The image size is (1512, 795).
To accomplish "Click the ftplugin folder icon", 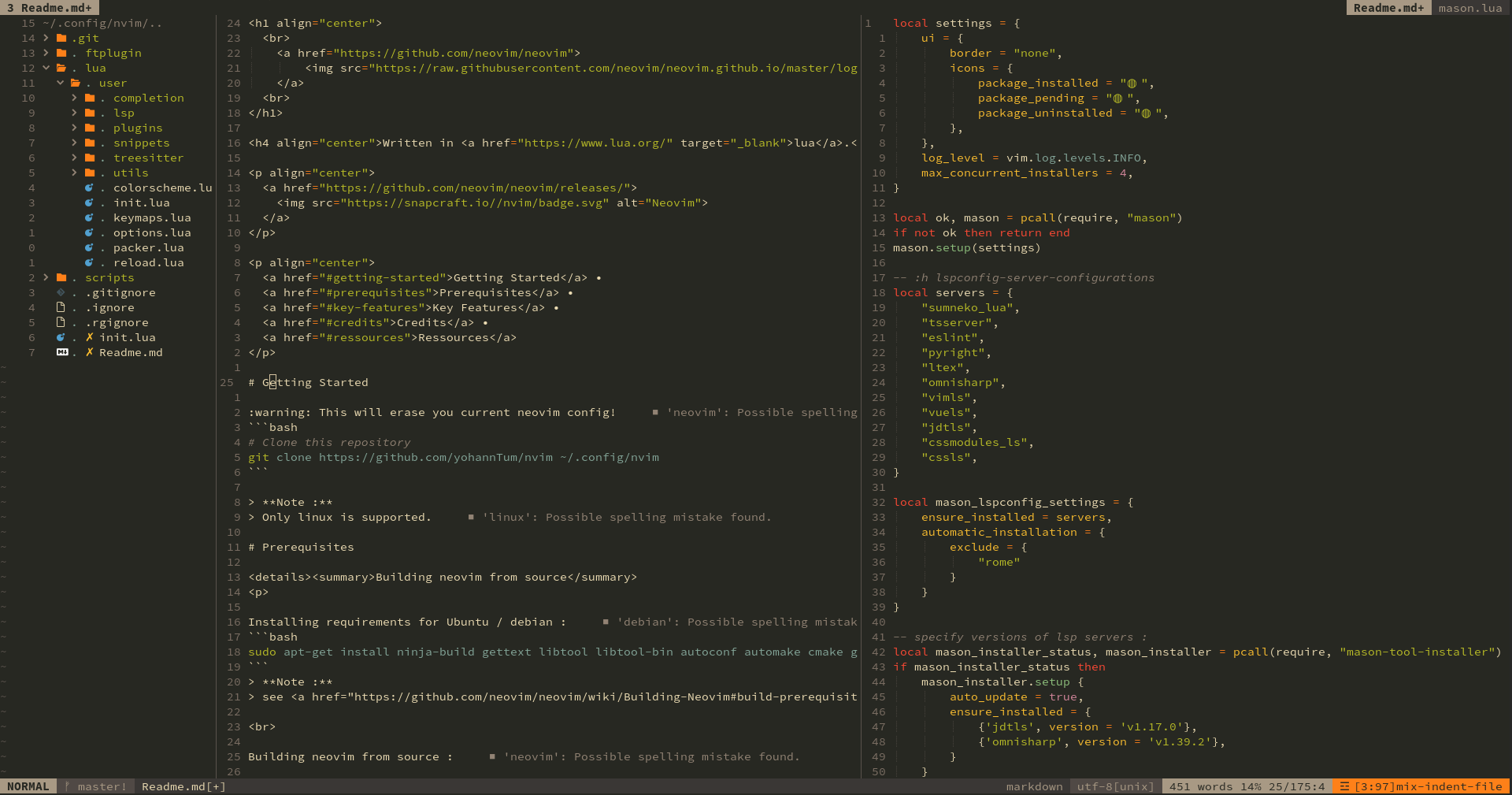I will 61,53.
